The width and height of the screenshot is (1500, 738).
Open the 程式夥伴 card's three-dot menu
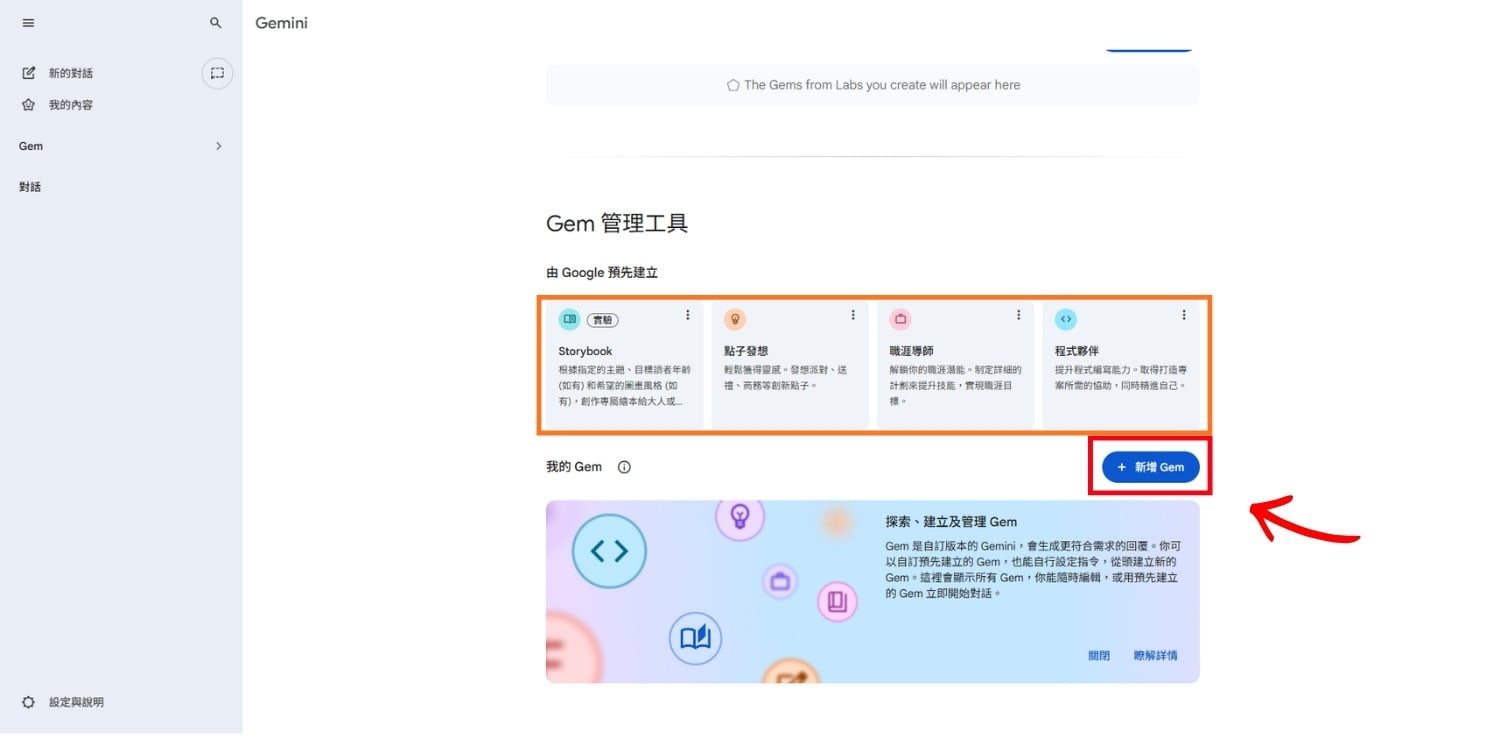pos(1184,314)
